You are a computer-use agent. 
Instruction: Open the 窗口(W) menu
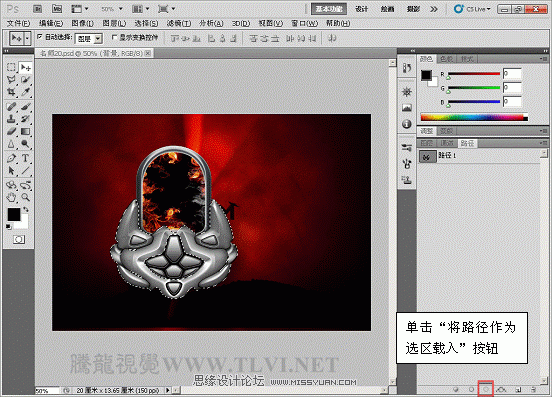(304, 23)
